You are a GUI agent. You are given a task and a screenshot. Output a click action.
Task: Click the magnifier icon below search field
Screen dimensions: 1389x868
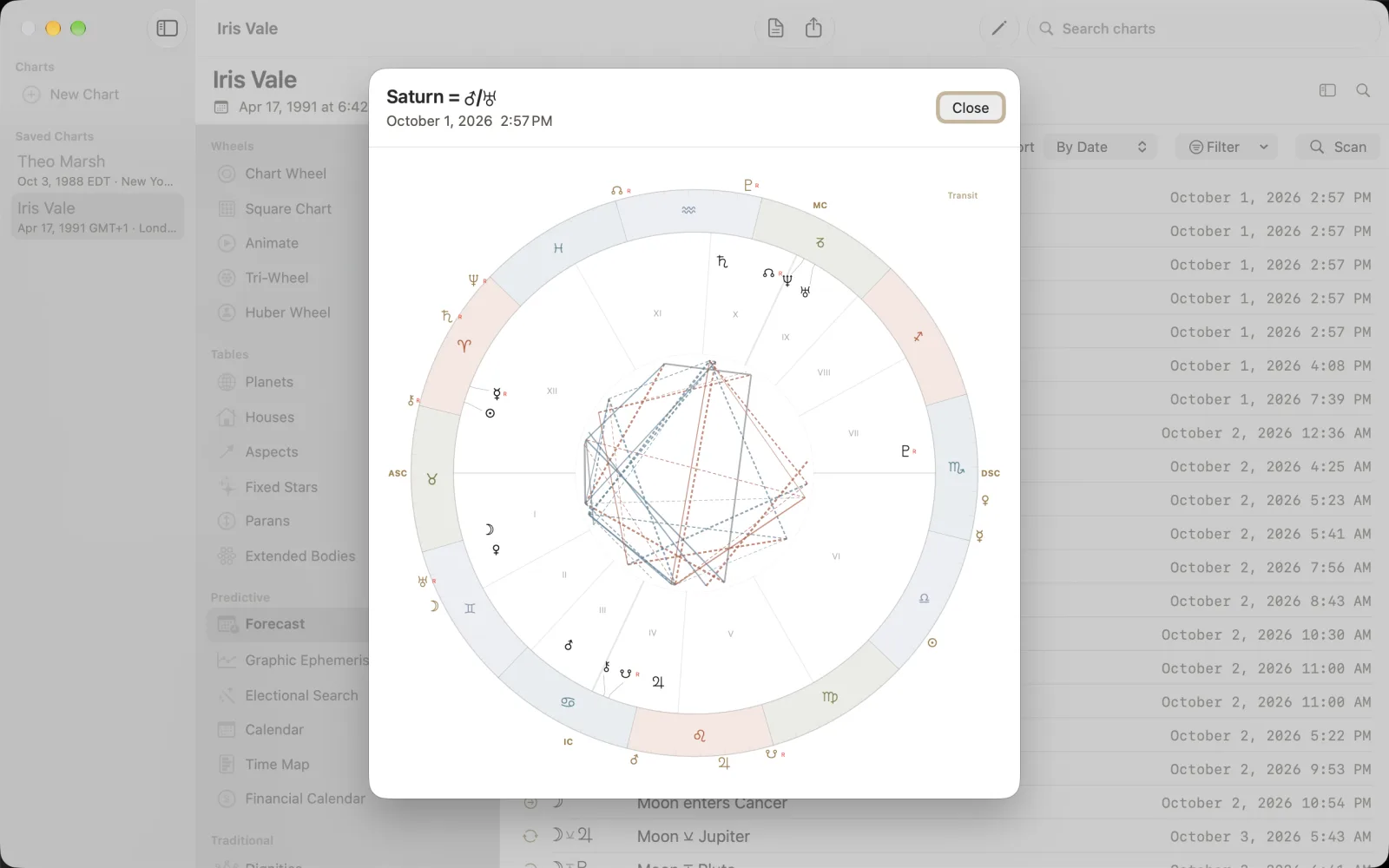1363,91
